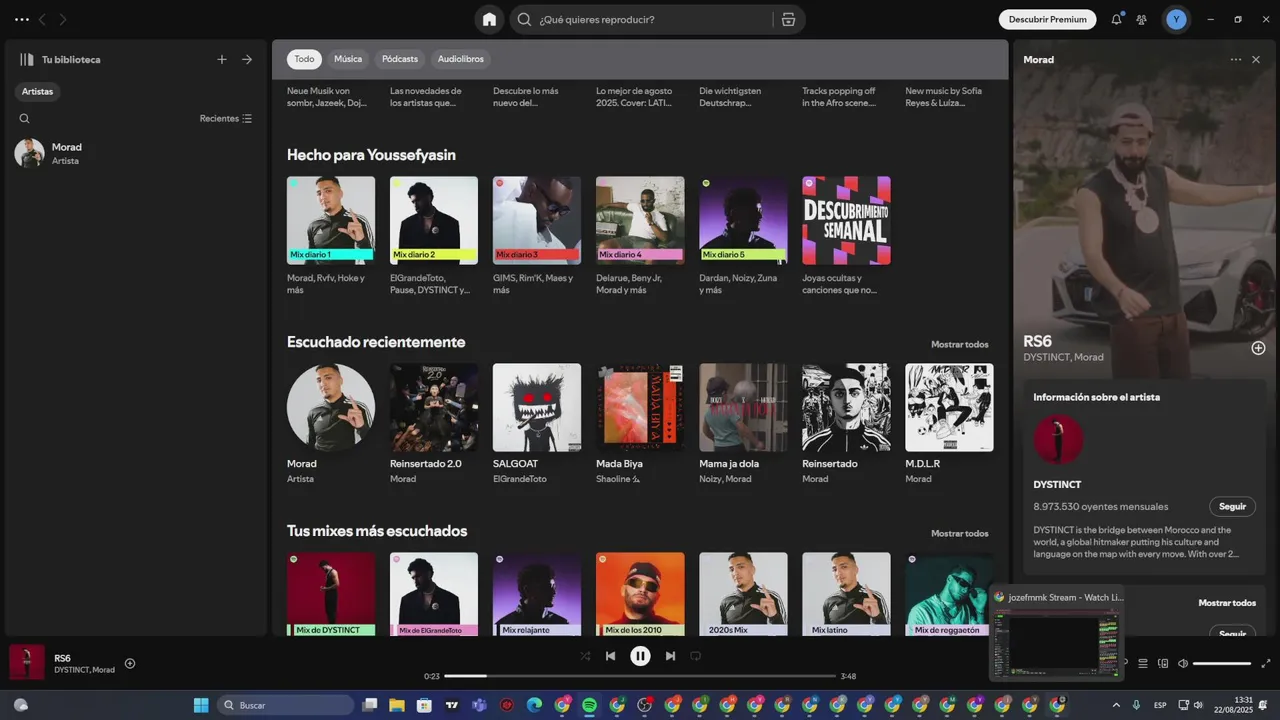Expand Tu biblioteca with arrow icon

click(x=247, y=59)
